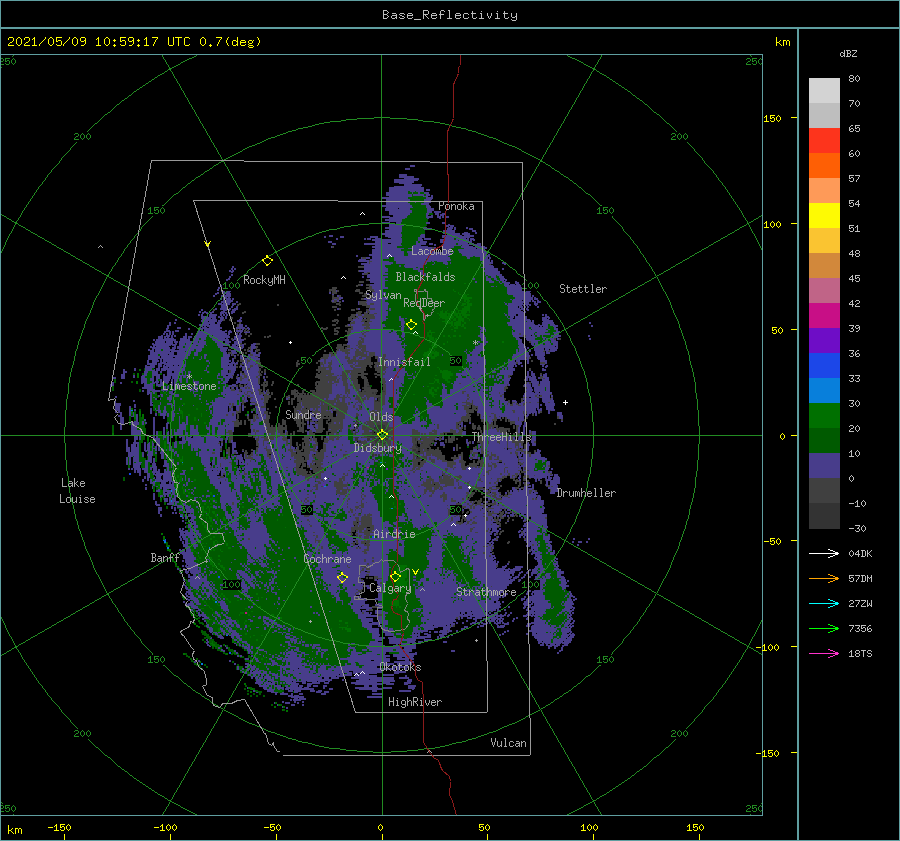The height and width of the screenshot is (841, 900).
Task: Select yellow diamond marker at Calgary
Action: [x=395, y=576]
